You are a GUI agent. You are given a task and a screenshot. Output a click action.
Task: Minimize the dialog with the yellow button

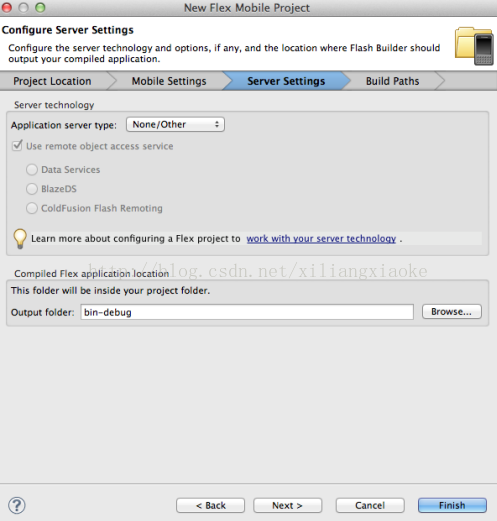point(23,7)
